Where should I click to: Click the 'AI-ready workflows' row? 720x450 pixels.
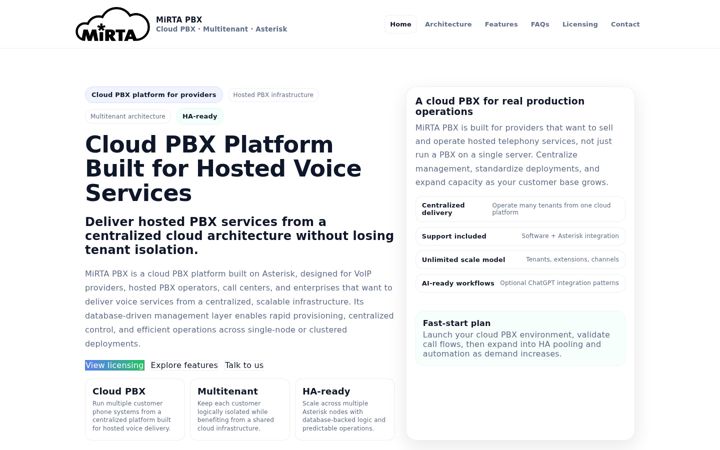tap(520, 283)
